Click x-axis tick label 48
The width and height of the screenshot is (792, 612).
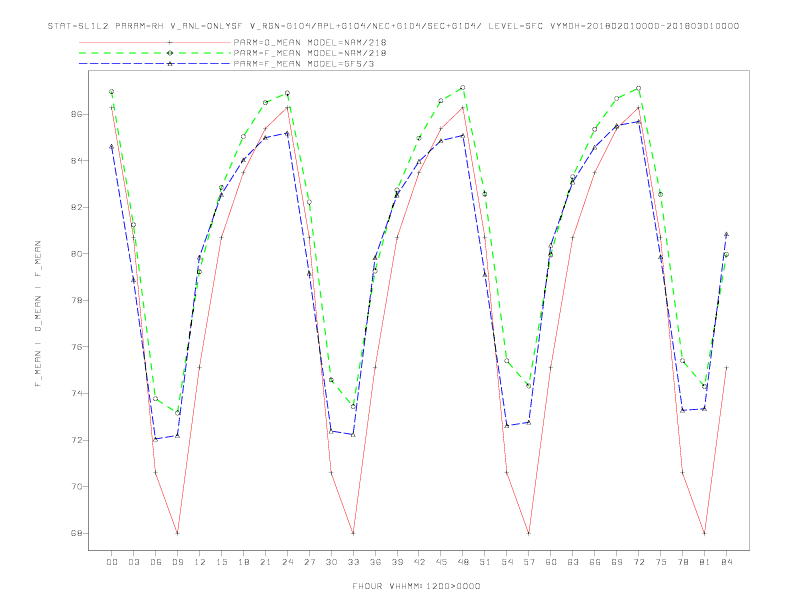pos(463,562)
